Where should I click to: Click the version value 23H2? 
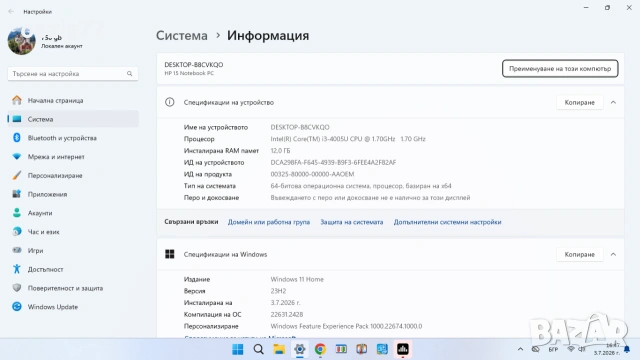pos(278,291)
